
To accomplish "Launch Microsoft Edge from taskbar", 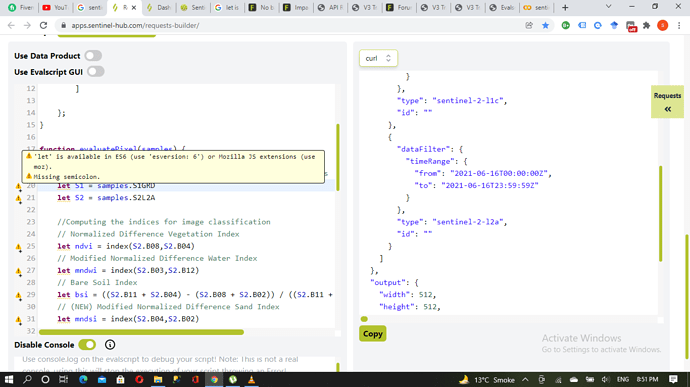I will [x=83, y=380].
